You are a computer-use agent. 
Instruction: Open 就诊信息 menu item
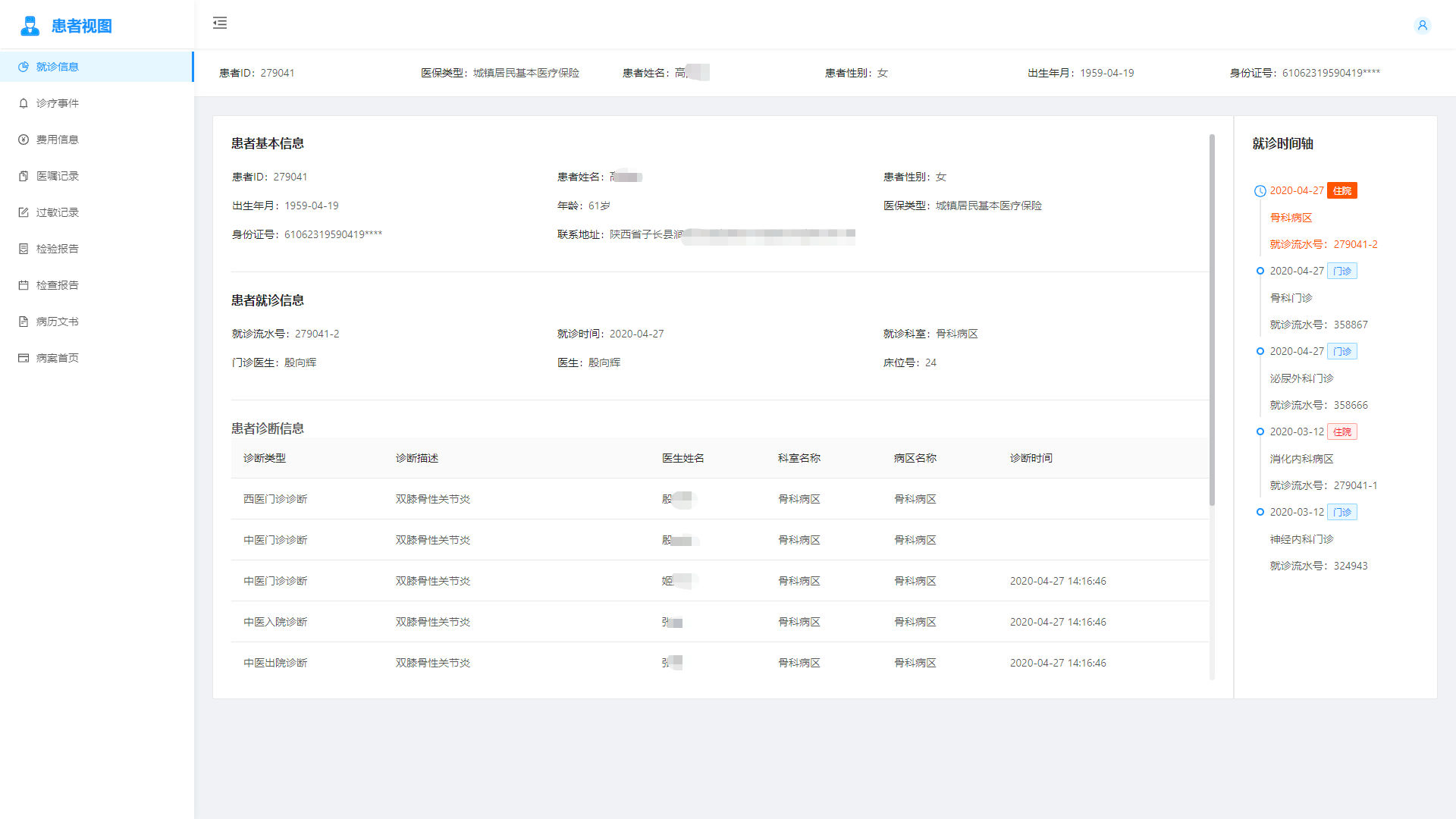96,67
